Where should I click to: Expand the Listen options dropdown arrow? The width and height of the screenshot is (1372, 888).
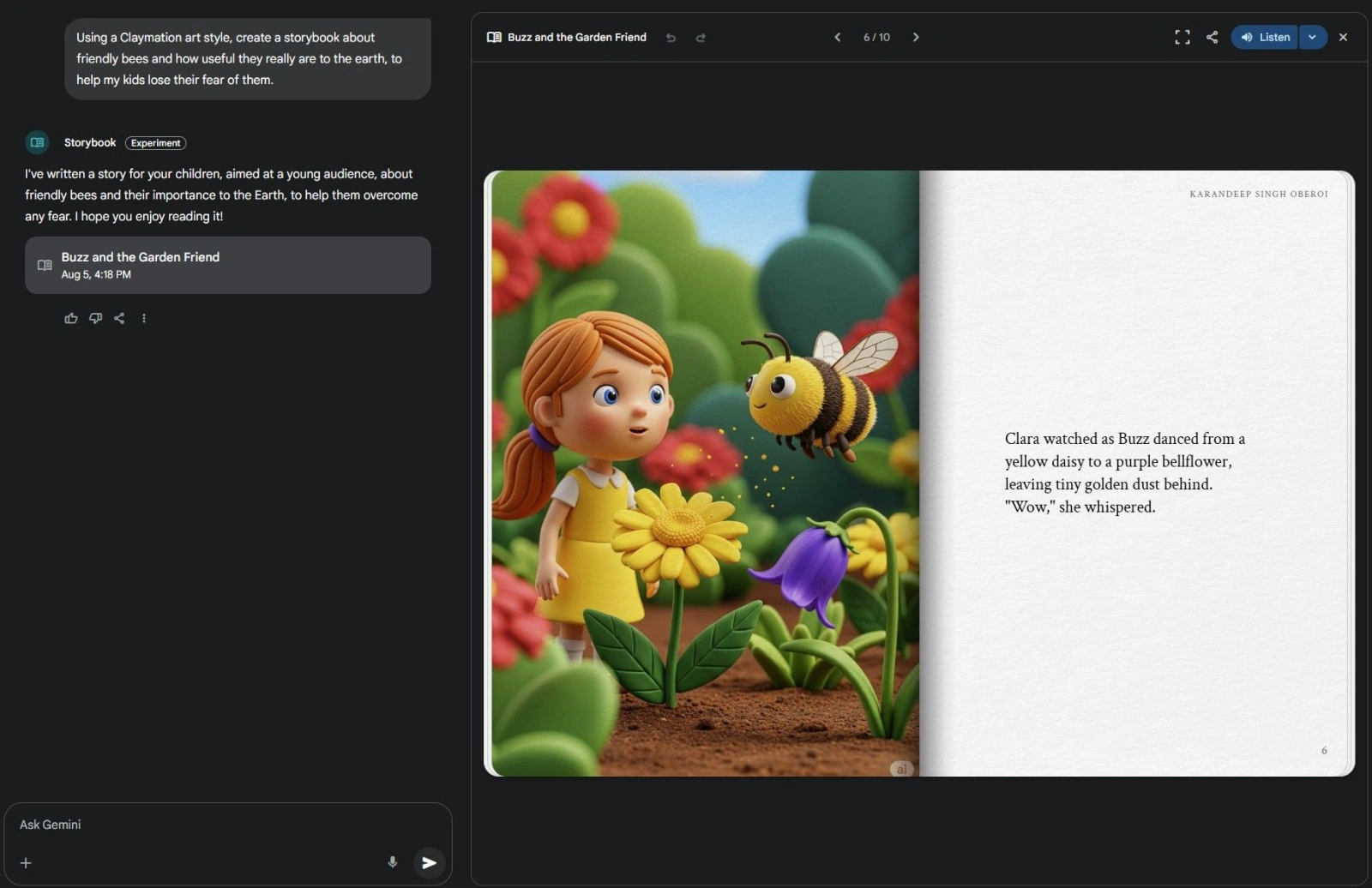(x=1312, y=37)
